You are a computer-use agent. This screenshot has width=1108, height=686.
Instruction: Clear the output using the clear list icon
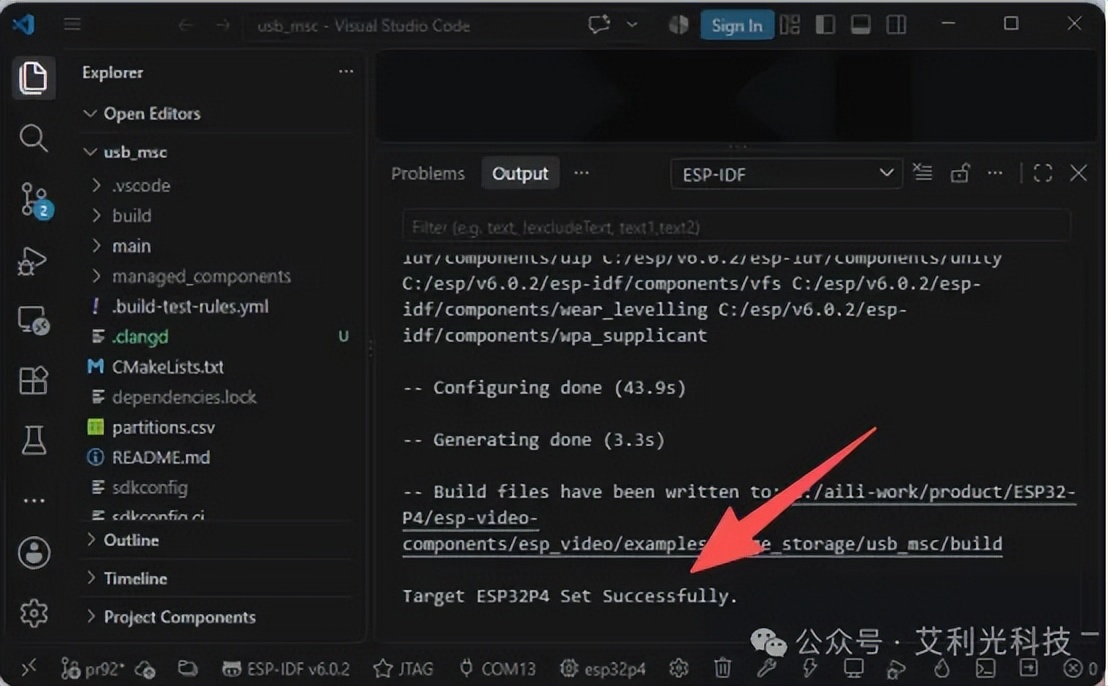click(923, 173)
